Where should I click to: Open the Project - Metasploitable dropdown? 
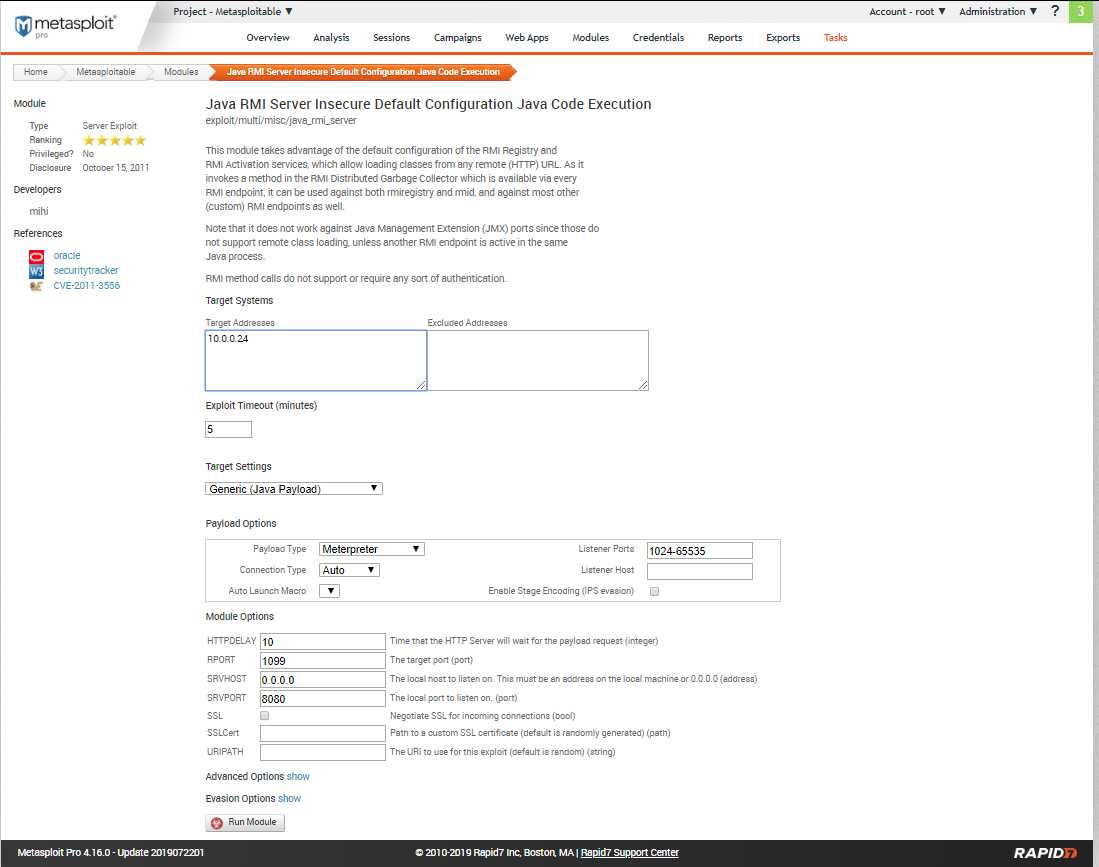[x=233, y=11]
